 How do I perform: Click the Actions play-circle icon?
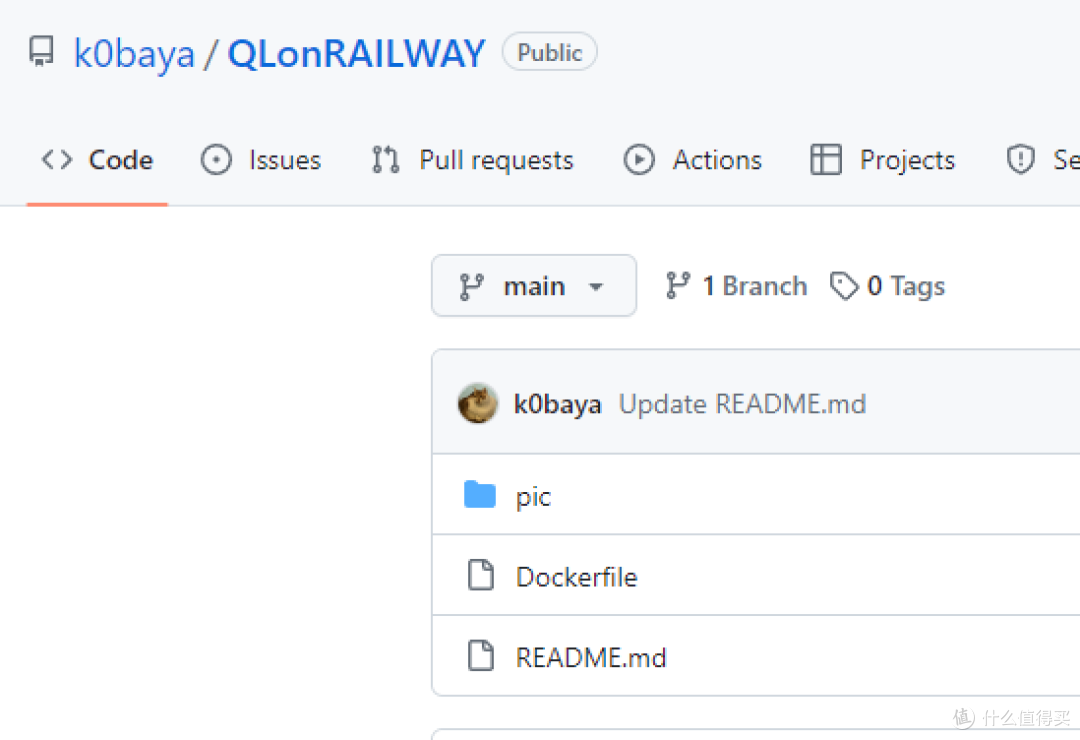point(639,159)
